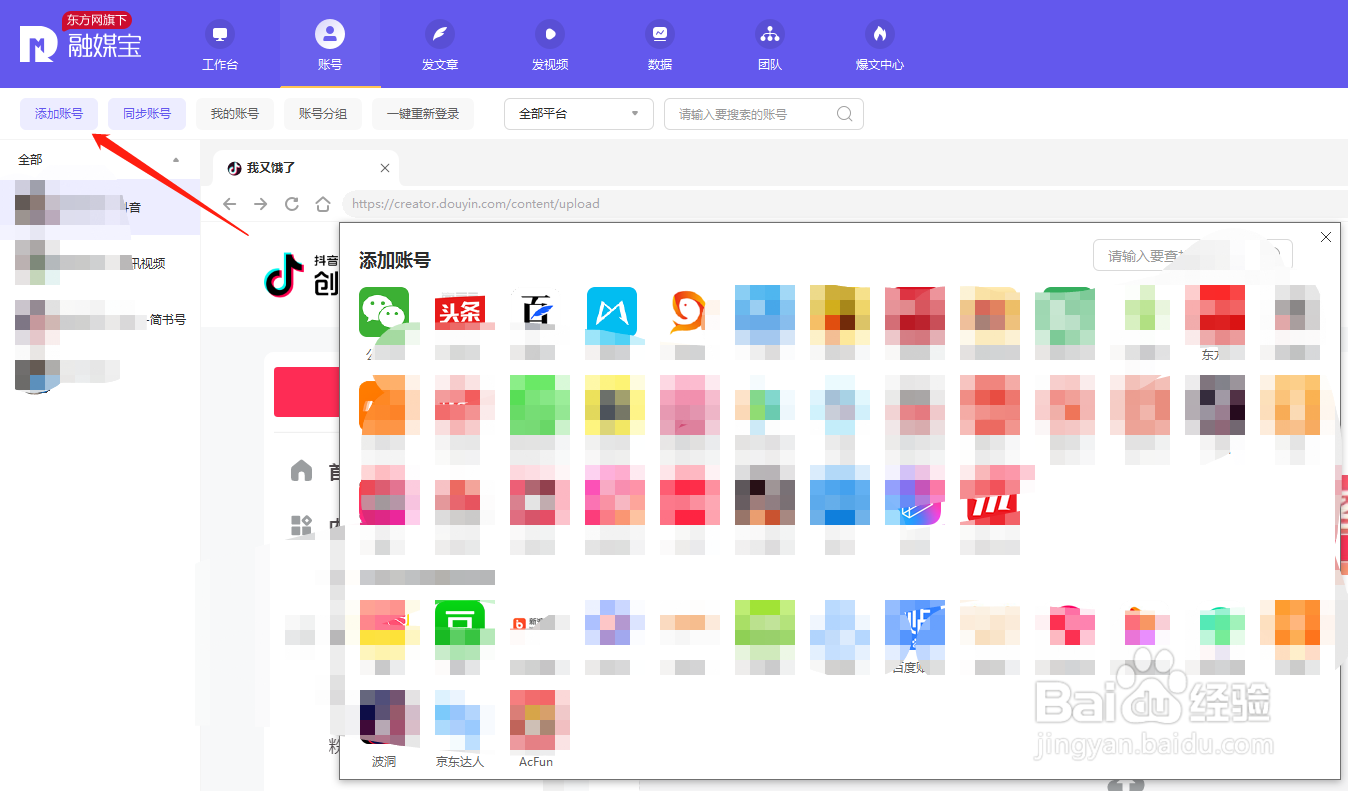Open the 爆文中心 flame icon
The image size is (1348, 791).
[x=880, y=34]
